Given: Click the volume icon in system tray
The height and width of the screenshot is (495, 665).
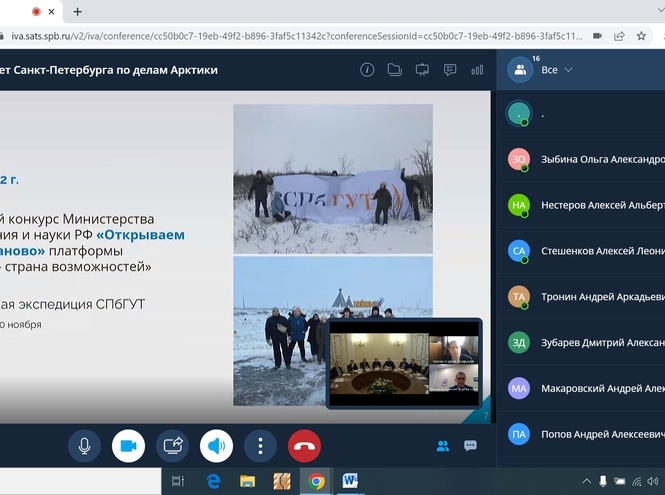Looking at the screenshot, I should (652, 481).
